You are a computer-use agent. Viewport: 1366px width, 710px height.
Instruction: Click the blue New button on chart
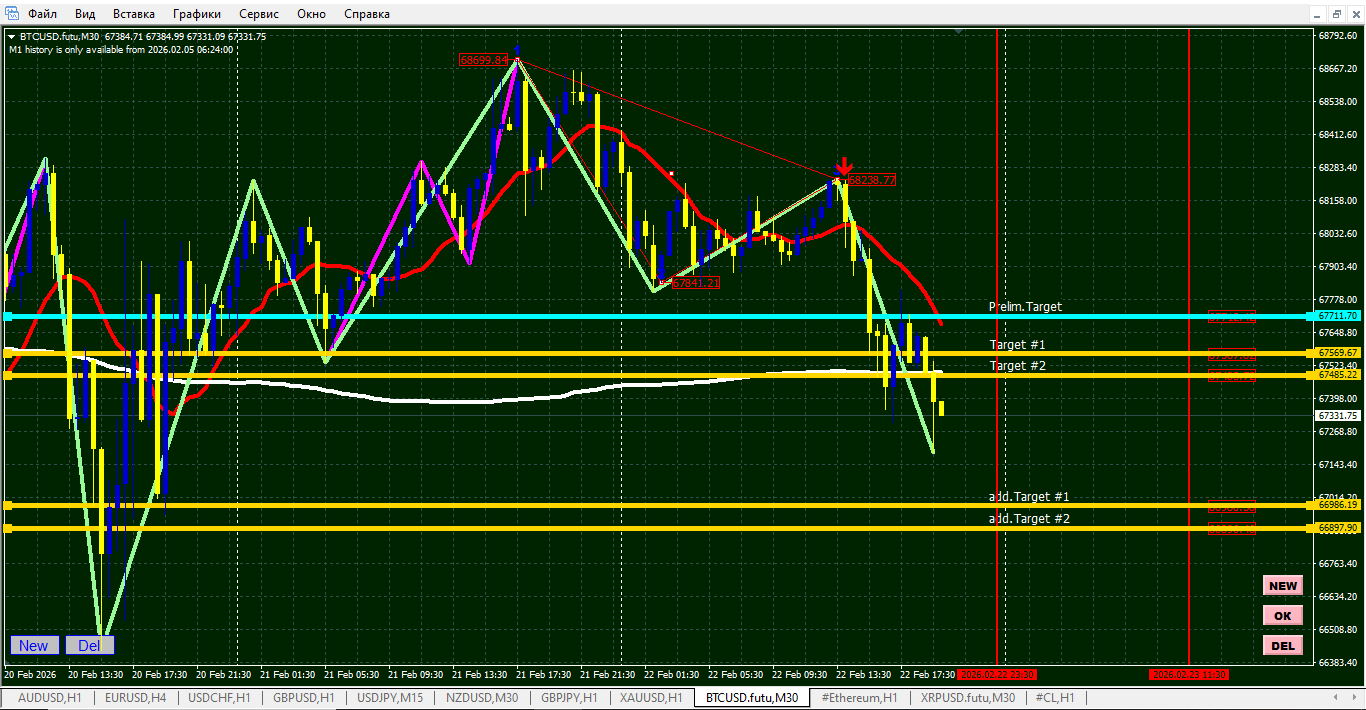click(34, 646)
